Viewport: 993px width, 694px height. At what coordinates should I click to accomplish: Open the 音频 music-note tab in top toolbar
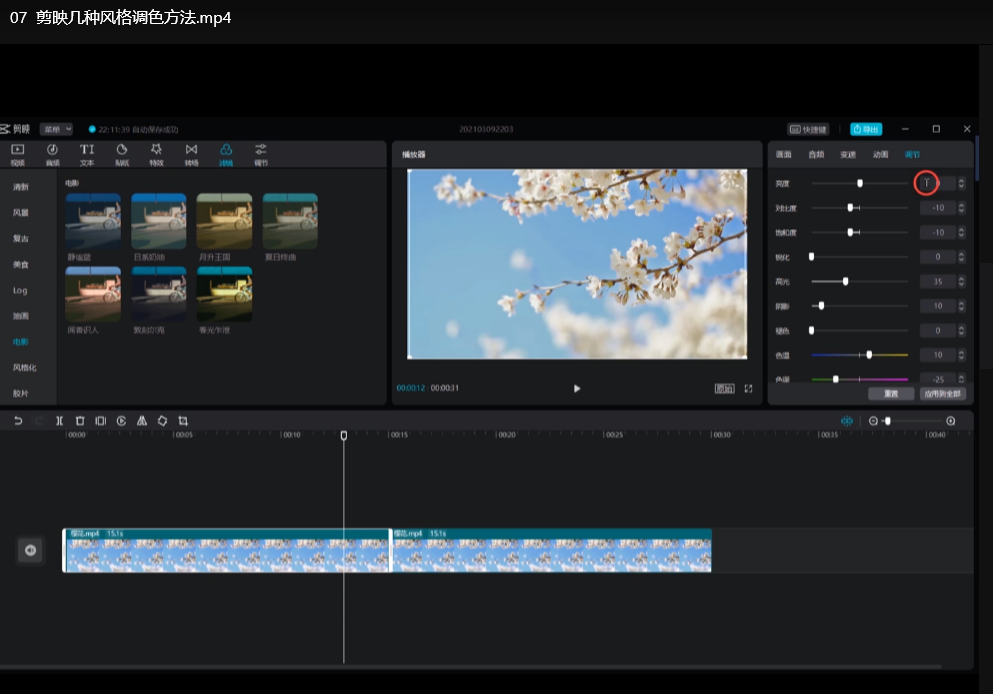tap(53, 155)
